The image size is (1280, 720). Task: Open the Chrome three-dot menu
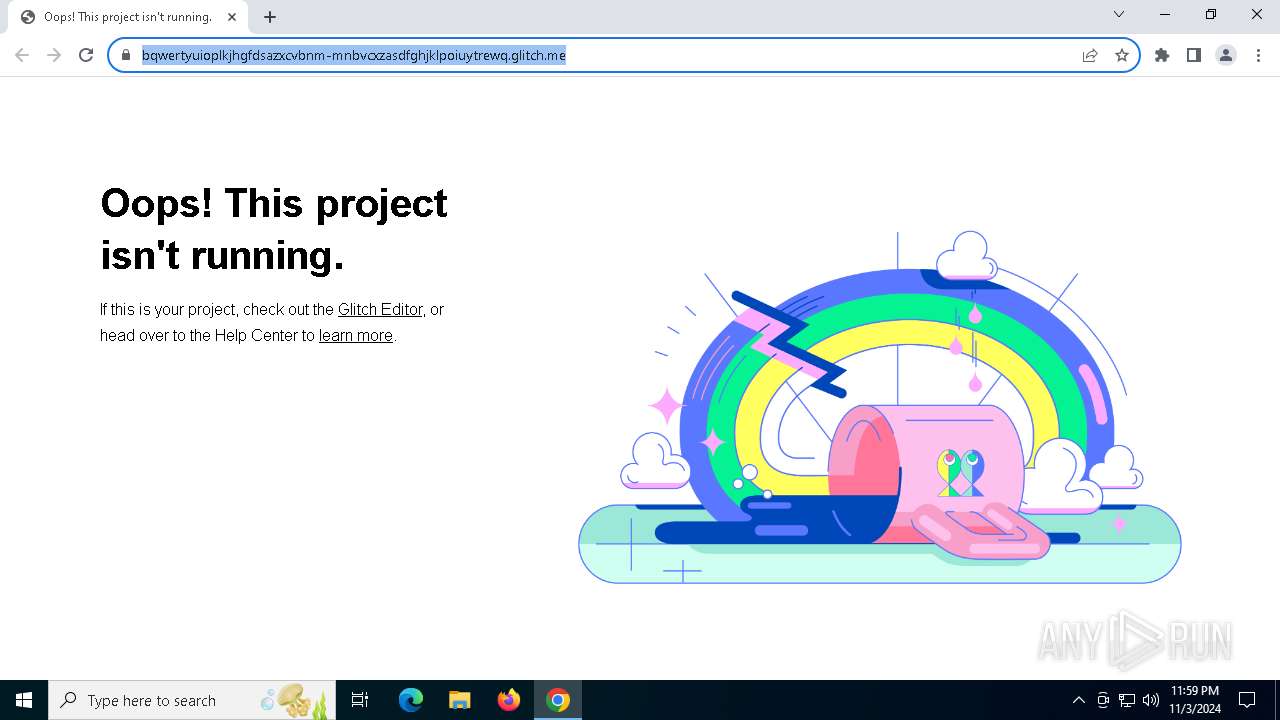point(1258,55)
